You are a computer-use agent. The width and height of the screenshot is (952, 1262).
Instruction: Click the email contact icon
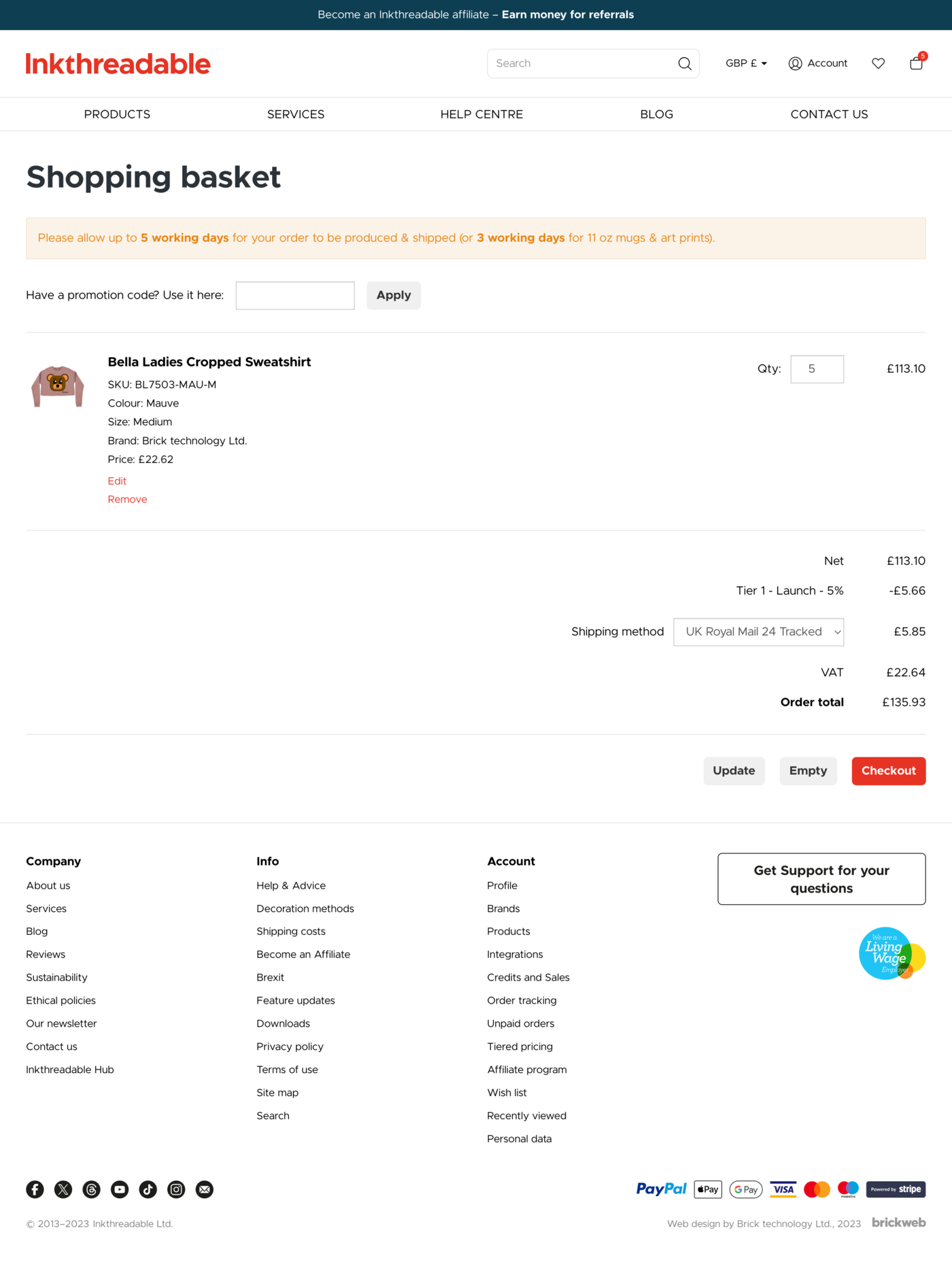[x=204, y=1189]
